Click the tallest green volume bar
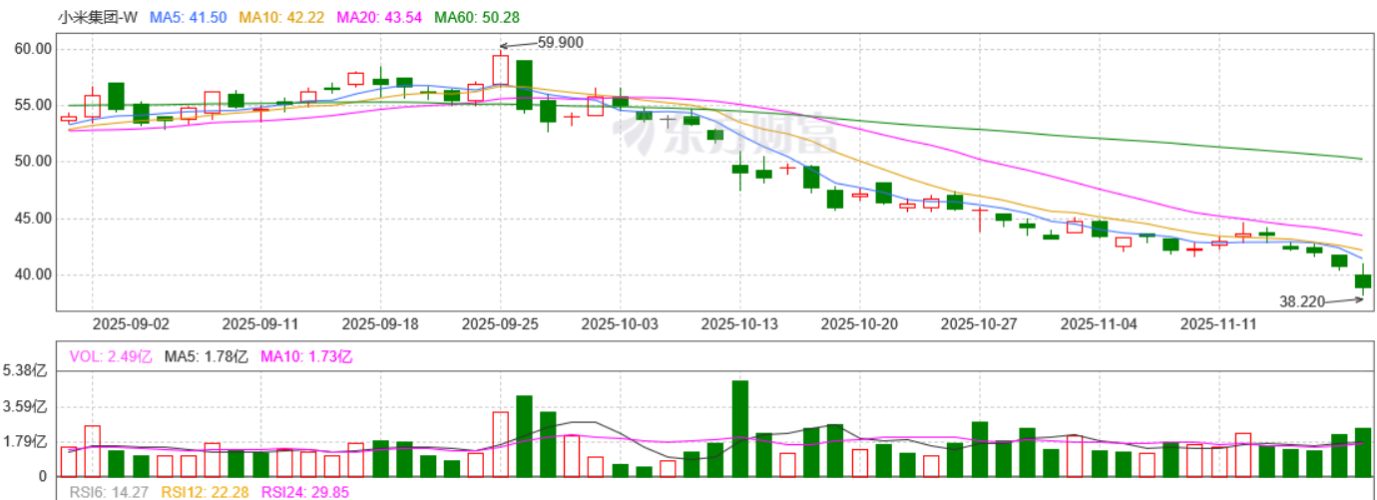 pos(740,429)
